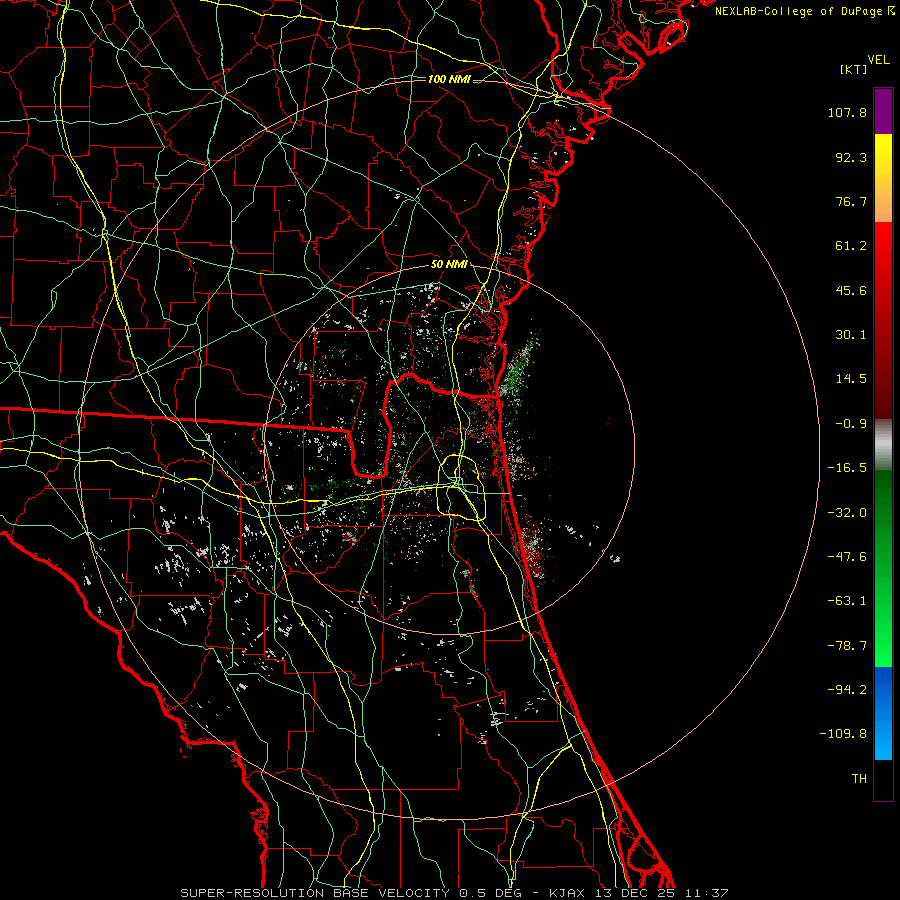The height and width of the screenshot is (900, 900).
Task: Click the KJAX 13 DEC 25 timestamp text
Action: 639,893
